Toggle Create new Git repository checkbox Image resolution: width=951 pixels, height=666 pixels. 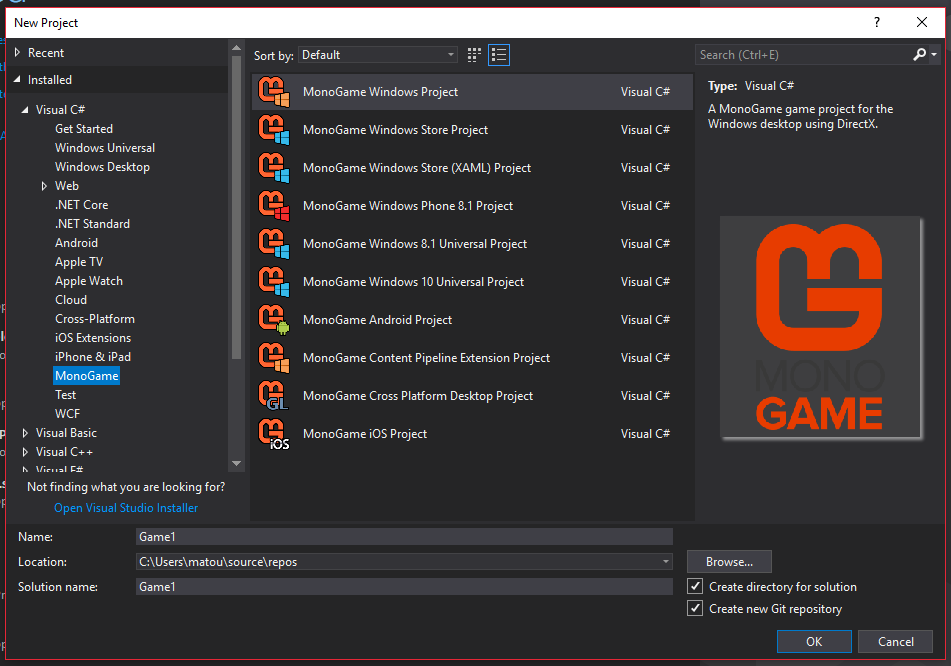696,609
